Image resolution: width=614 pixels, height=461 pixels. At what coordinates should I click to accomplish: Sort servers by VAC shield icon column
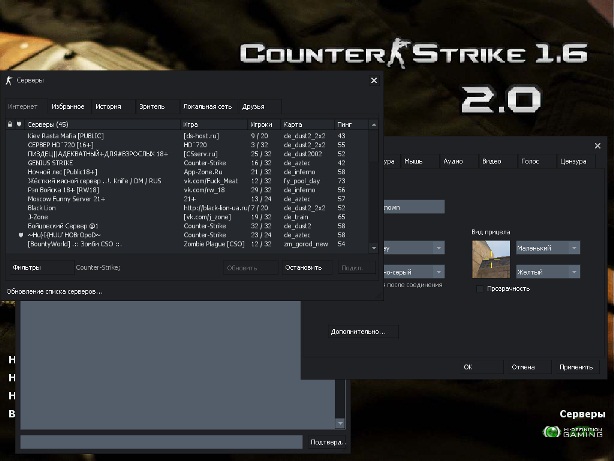(x=19, y=125)
